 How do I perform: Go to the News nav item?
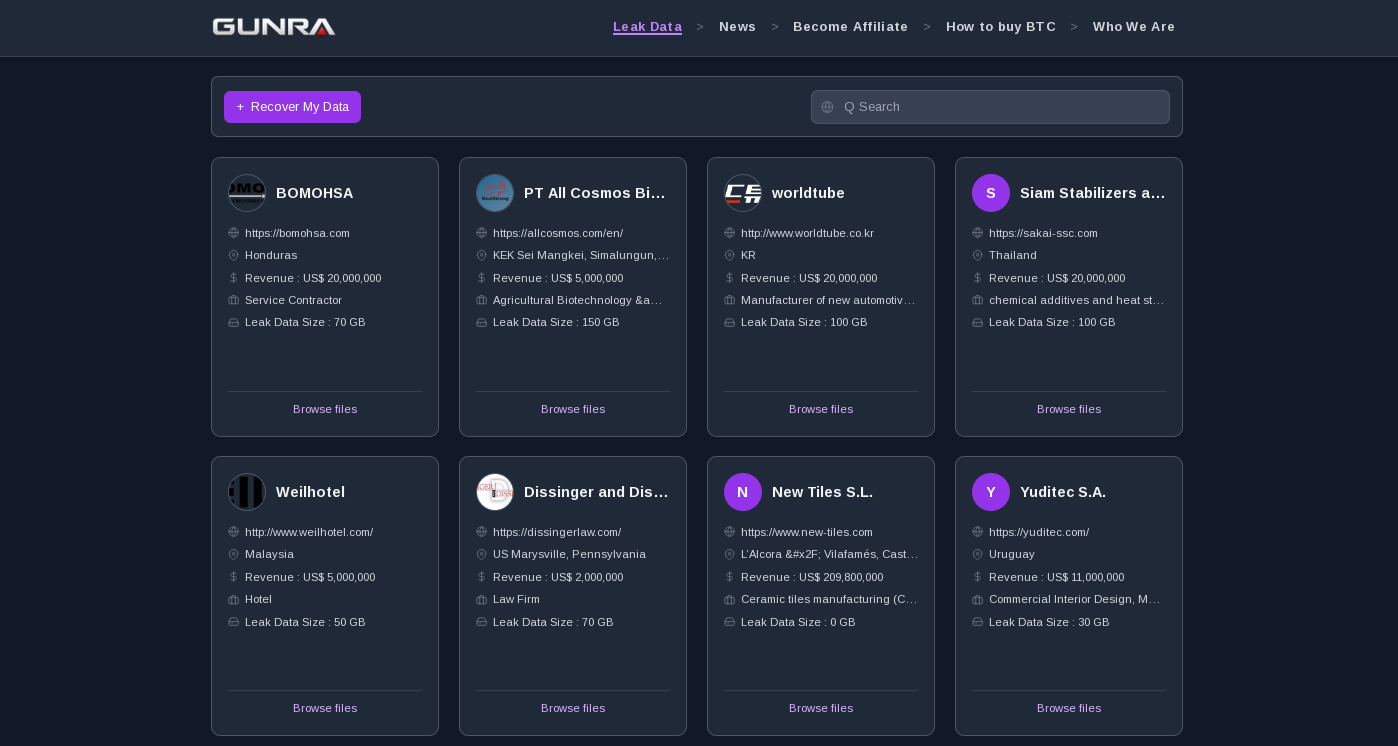738,27
